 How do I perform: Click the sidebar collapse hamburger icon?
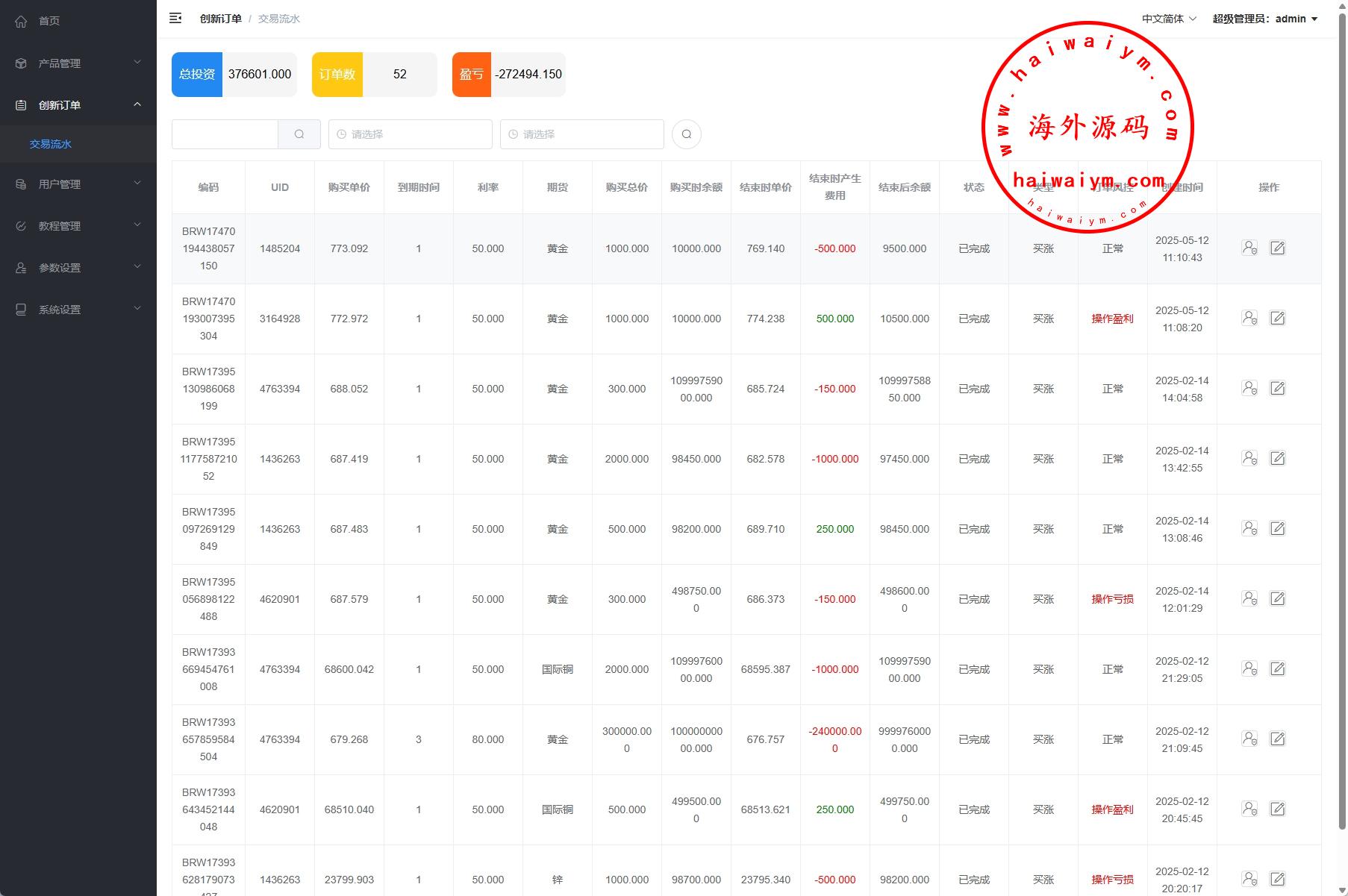175,19
